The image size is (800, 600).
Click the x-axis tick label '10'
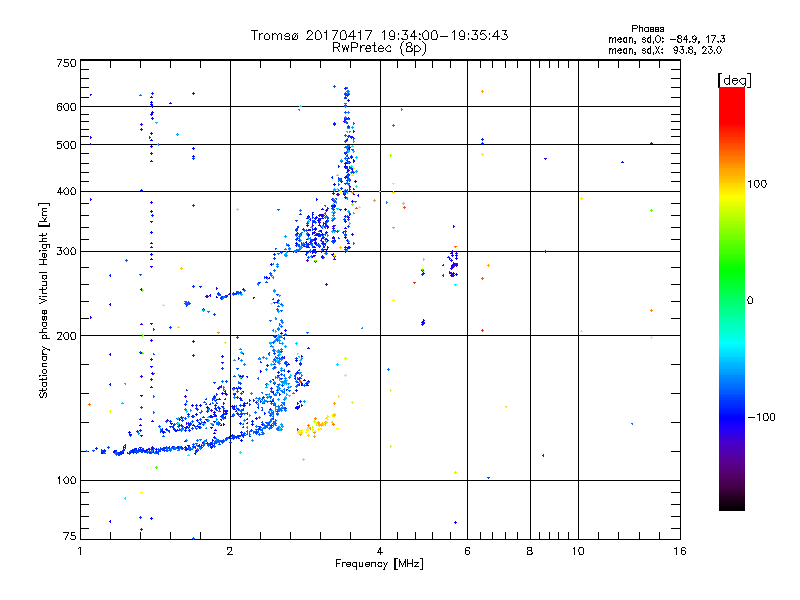coord(578,551)
